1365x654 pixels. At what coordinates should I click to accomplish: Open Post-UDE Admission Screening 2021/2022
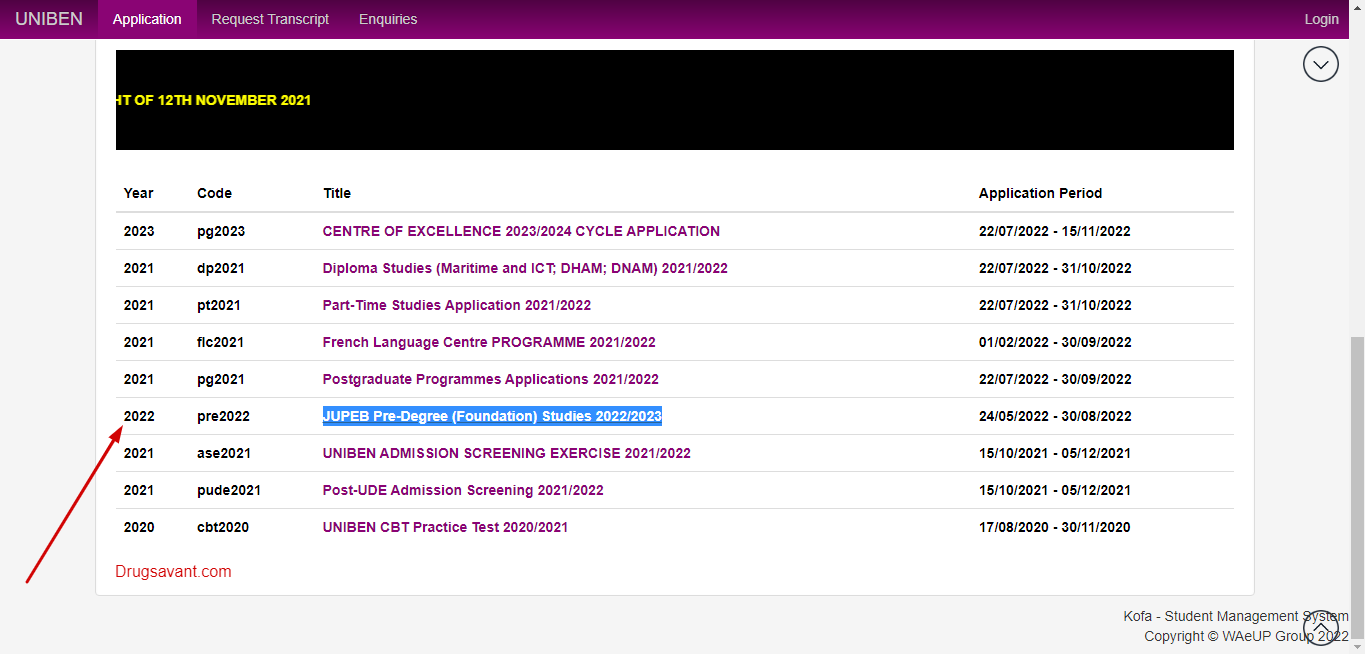pos(463,490)
